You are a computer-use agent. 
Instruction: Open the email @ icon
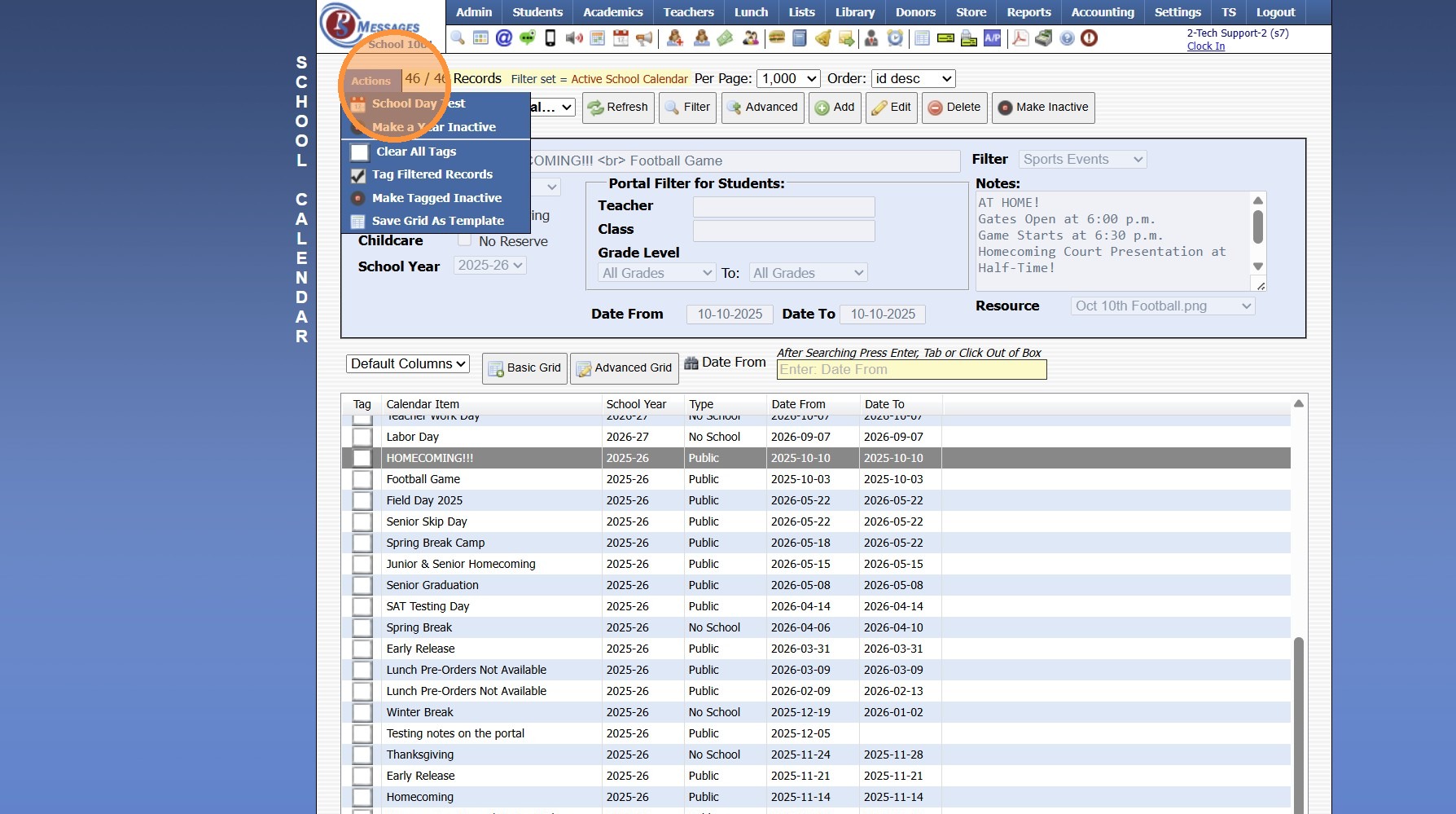[504, 38]
